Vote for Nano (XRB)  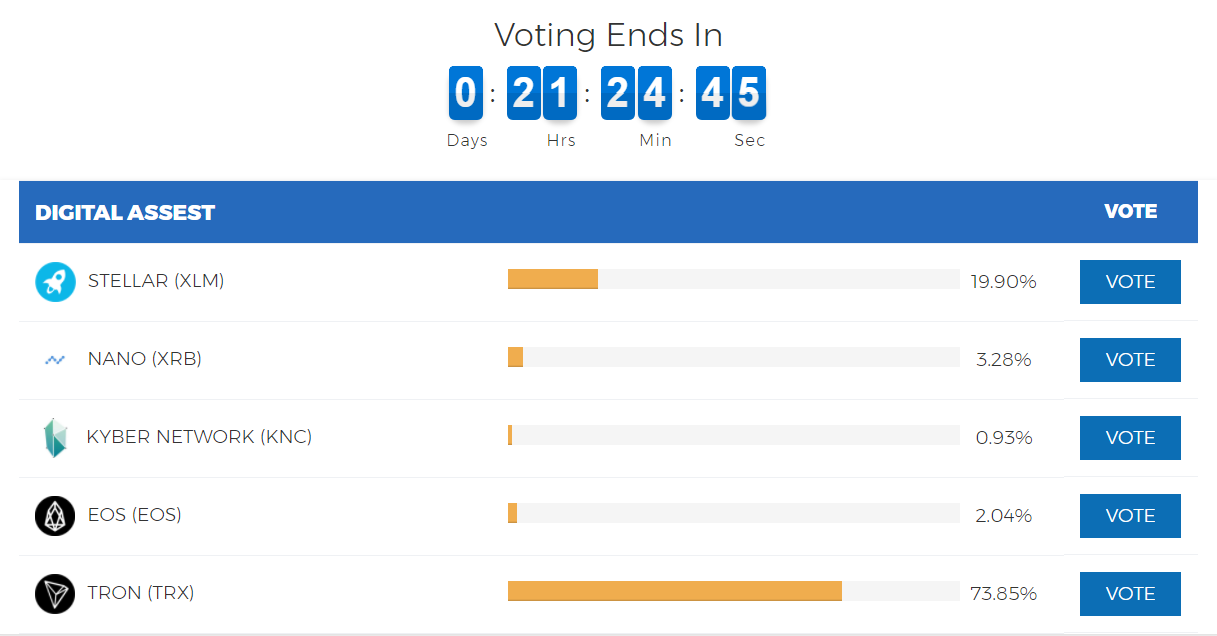tap(1130, 360)
